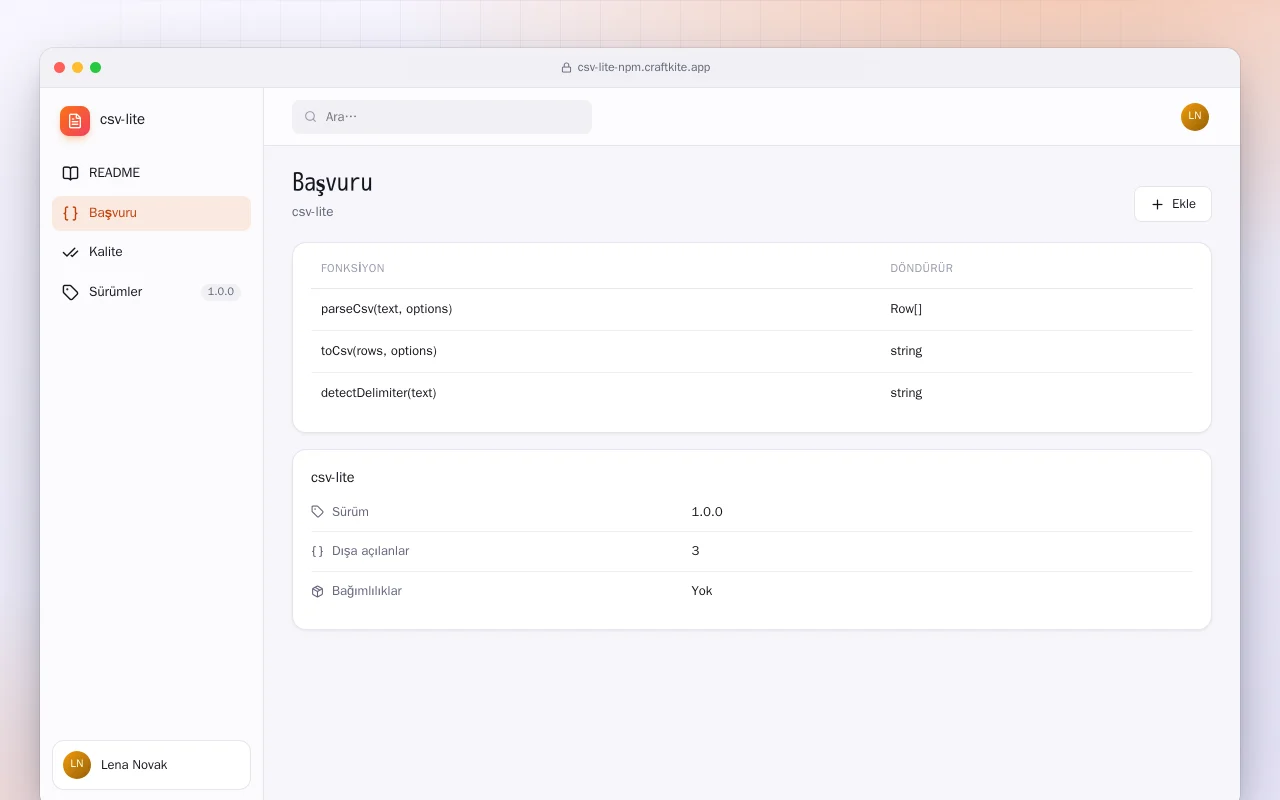Click the DÖNDÜRÜR column header
1280x800 pixels.
pos(922,269)
